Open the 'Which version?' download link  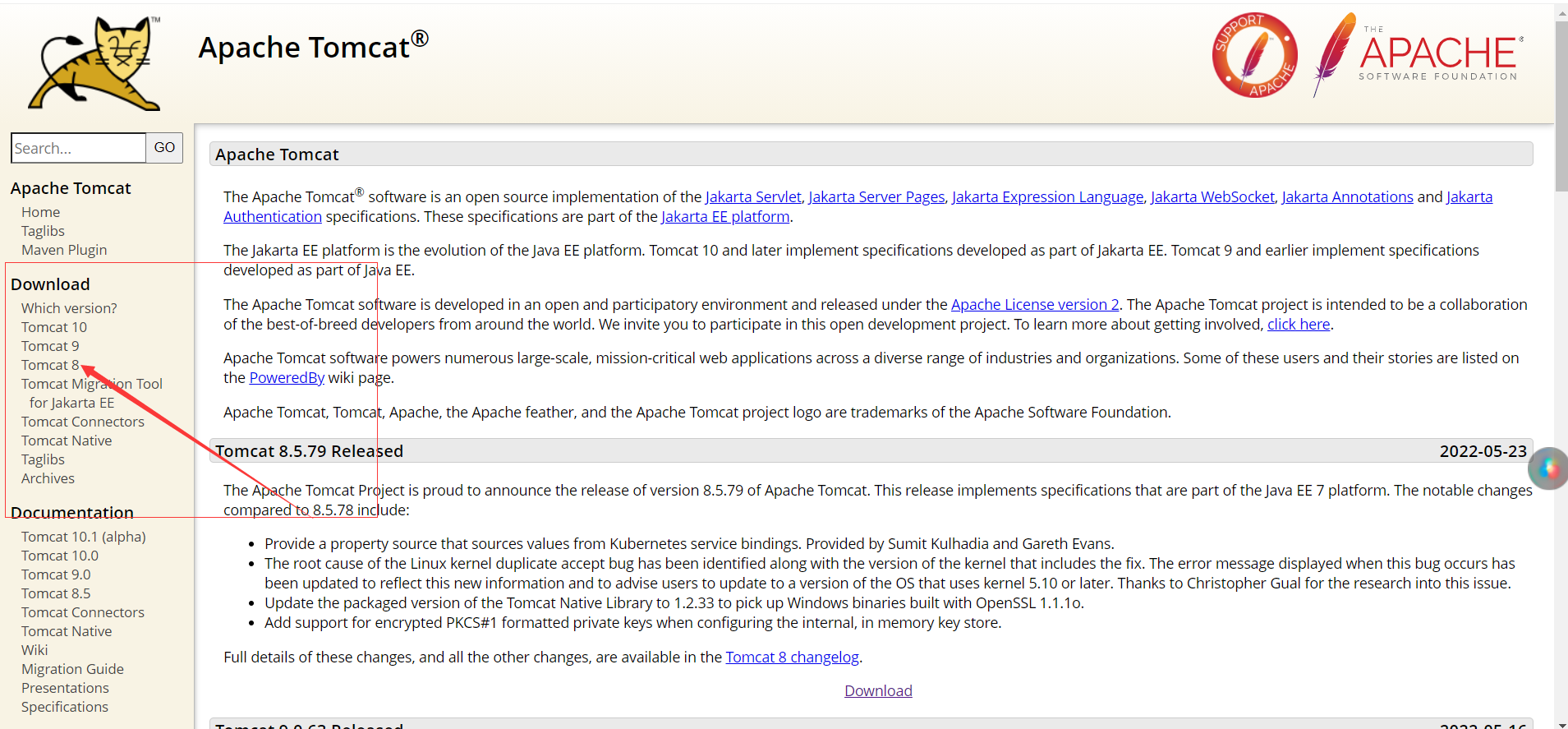69,308
